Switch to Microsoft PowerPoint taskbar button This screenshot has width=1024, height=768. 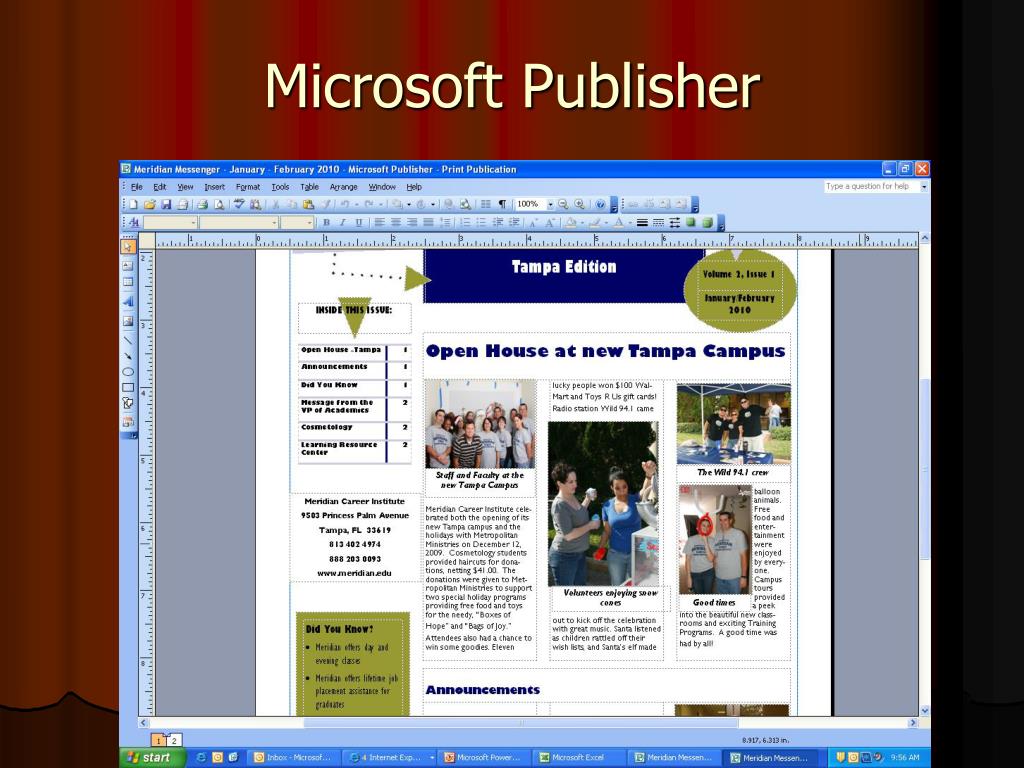coord(483,758)
